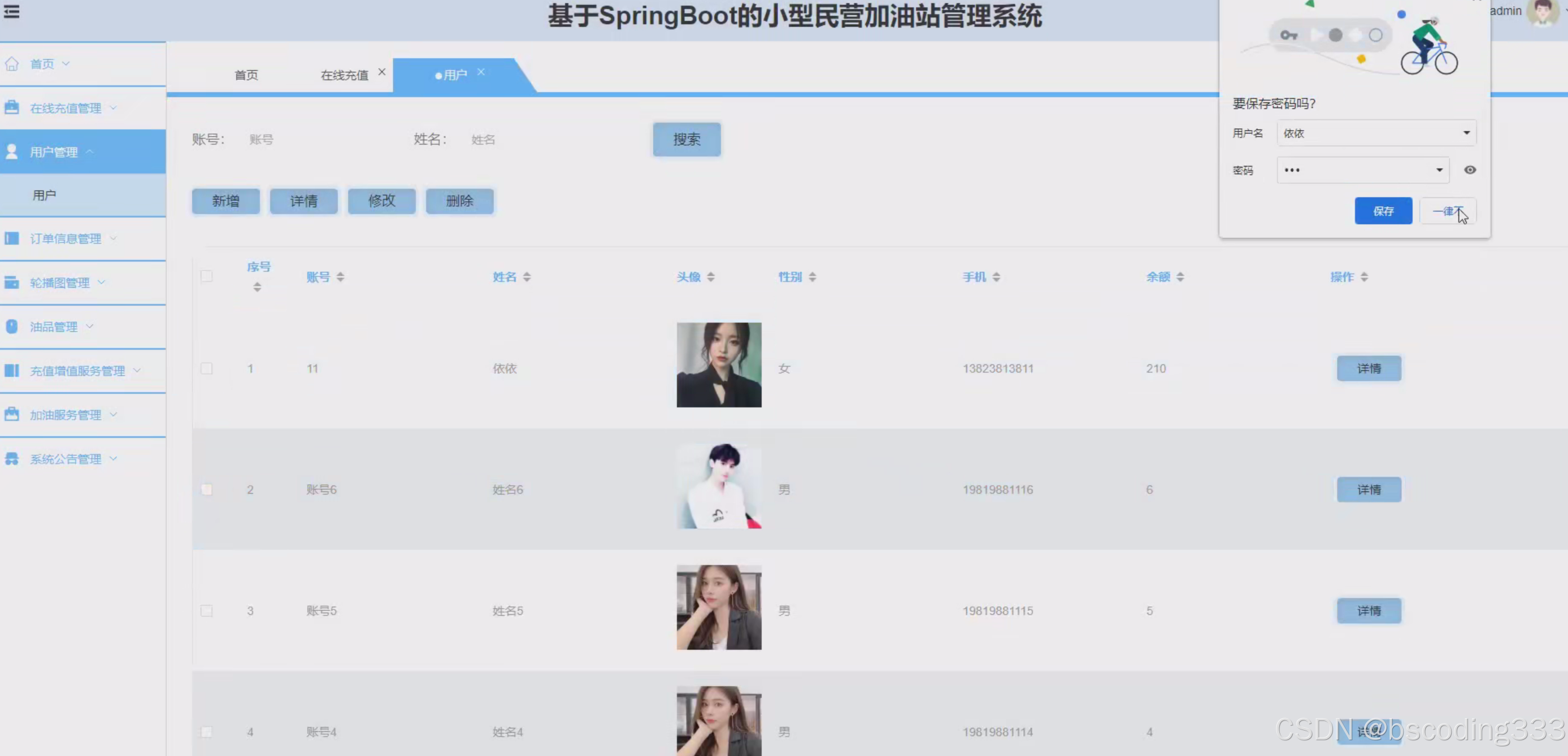The image size is (1568, 756).
Task: Tick the select-all checkbox in table header
Action: point(207,276)
